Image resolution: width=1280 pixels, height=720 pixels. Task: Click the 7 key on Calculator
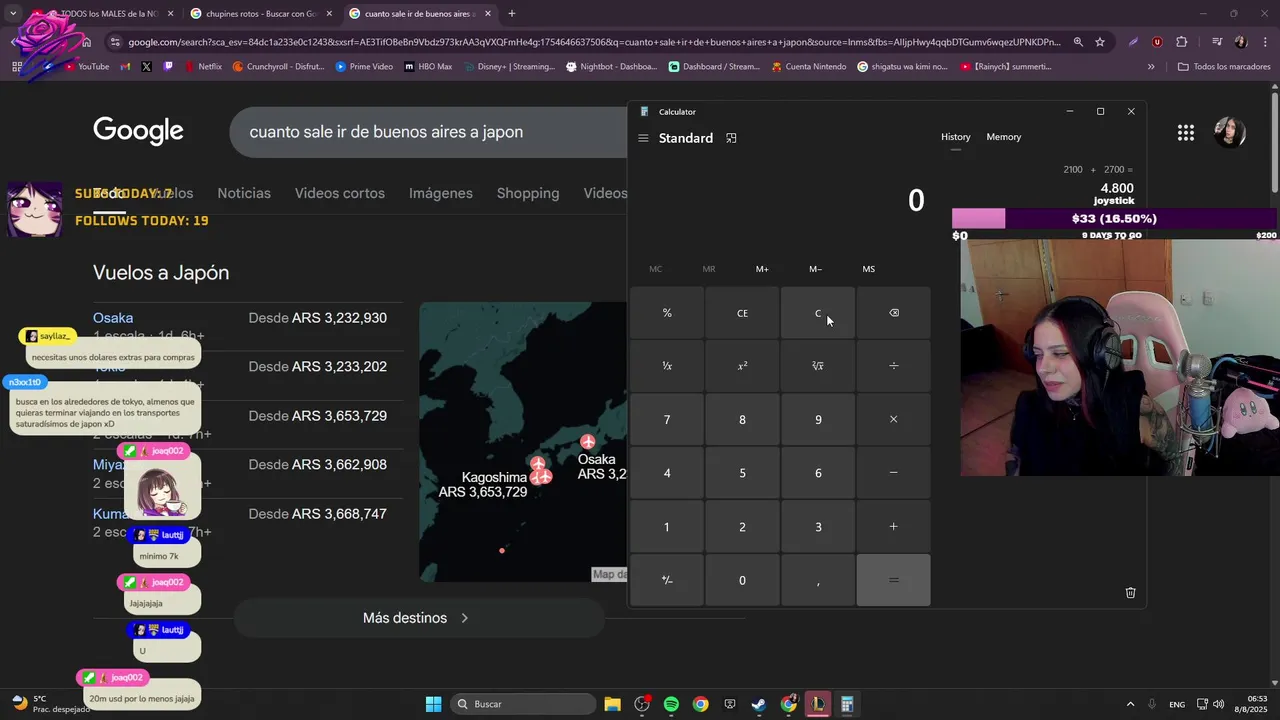coord(667,419)
